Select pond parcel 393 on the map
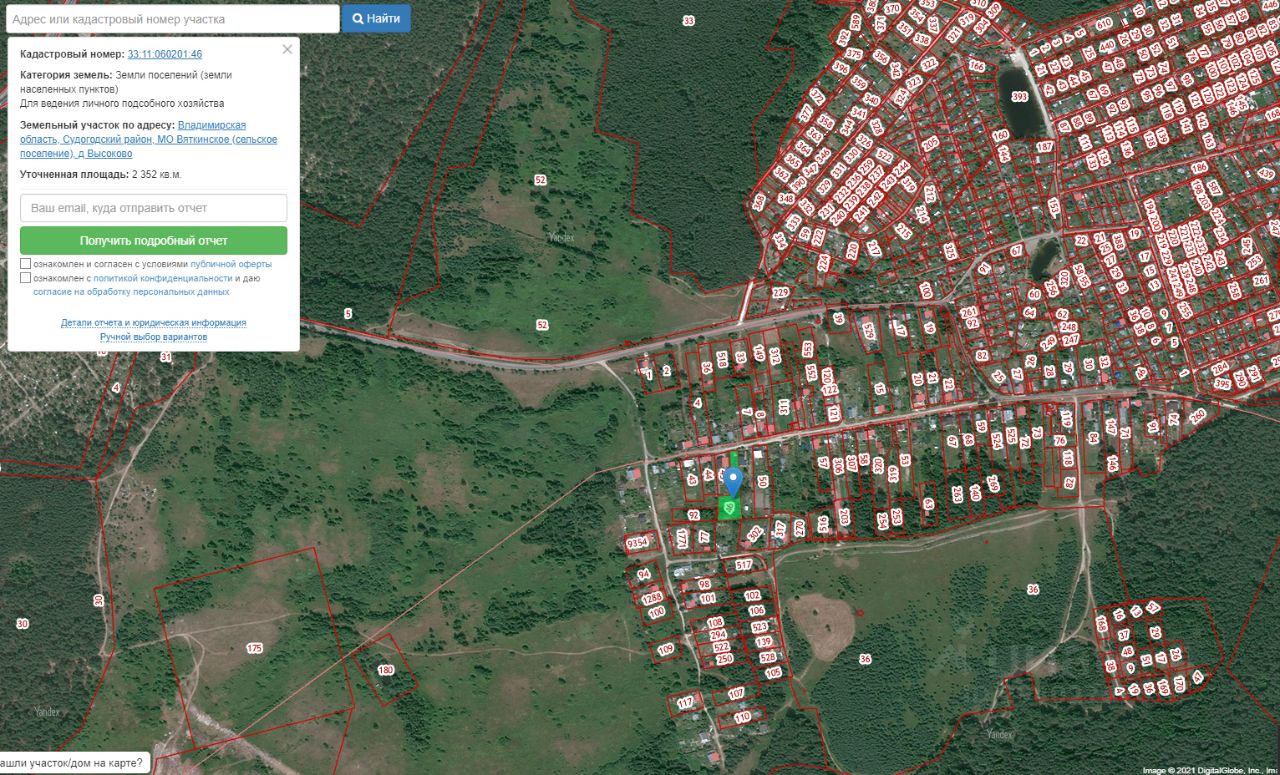The height and width of the screenshot is (775, 1280). click(x=1019, y=97)
